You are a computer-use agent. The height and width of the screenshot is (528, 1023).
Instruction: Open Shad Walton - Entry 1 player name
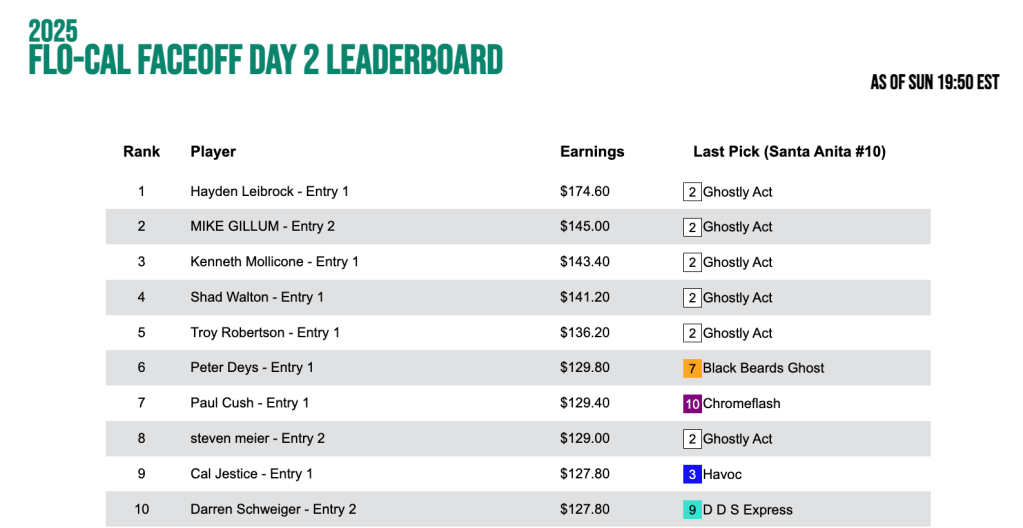coord(257,297)
